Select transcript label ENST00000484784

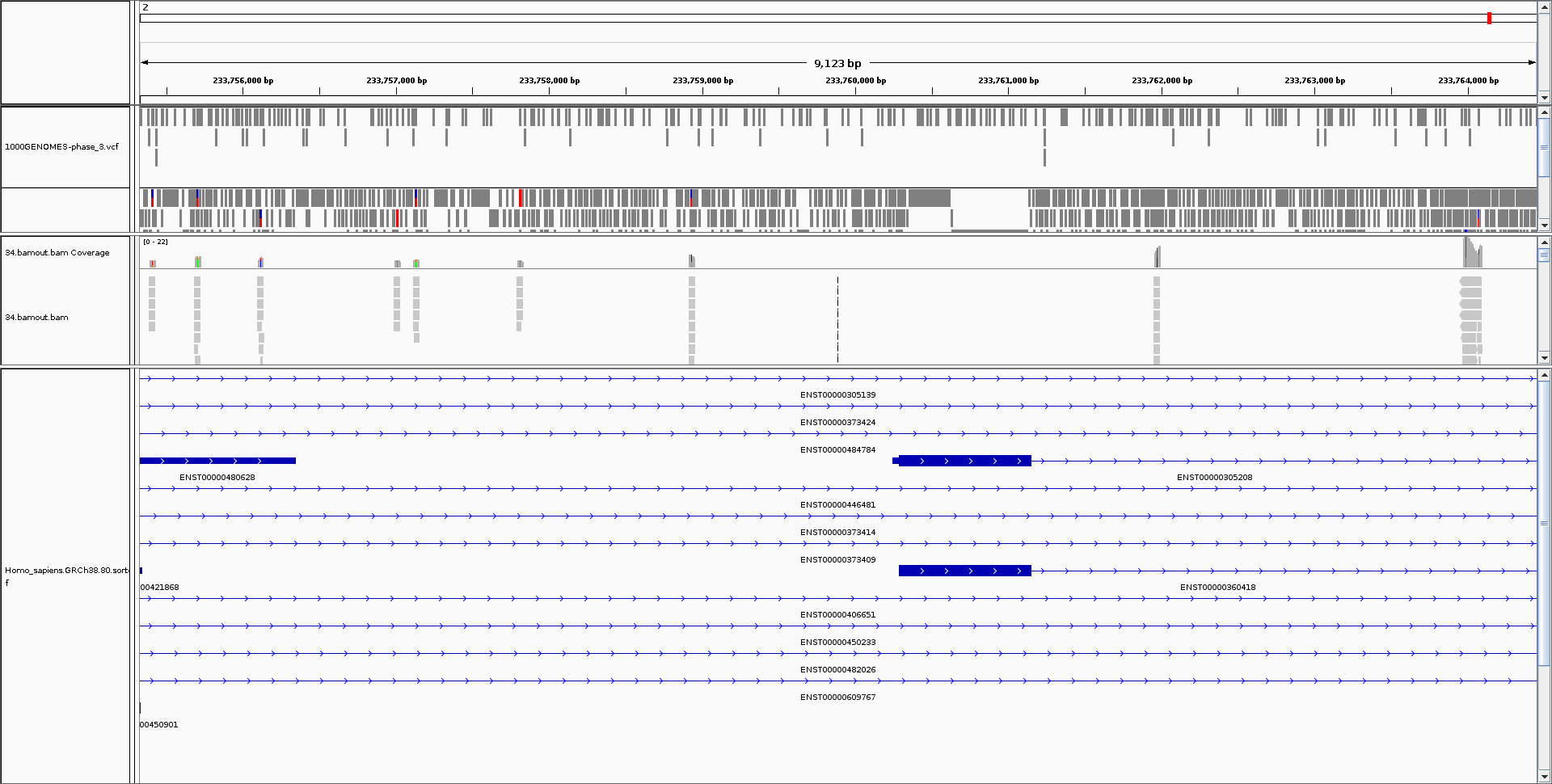click(837, 449)
